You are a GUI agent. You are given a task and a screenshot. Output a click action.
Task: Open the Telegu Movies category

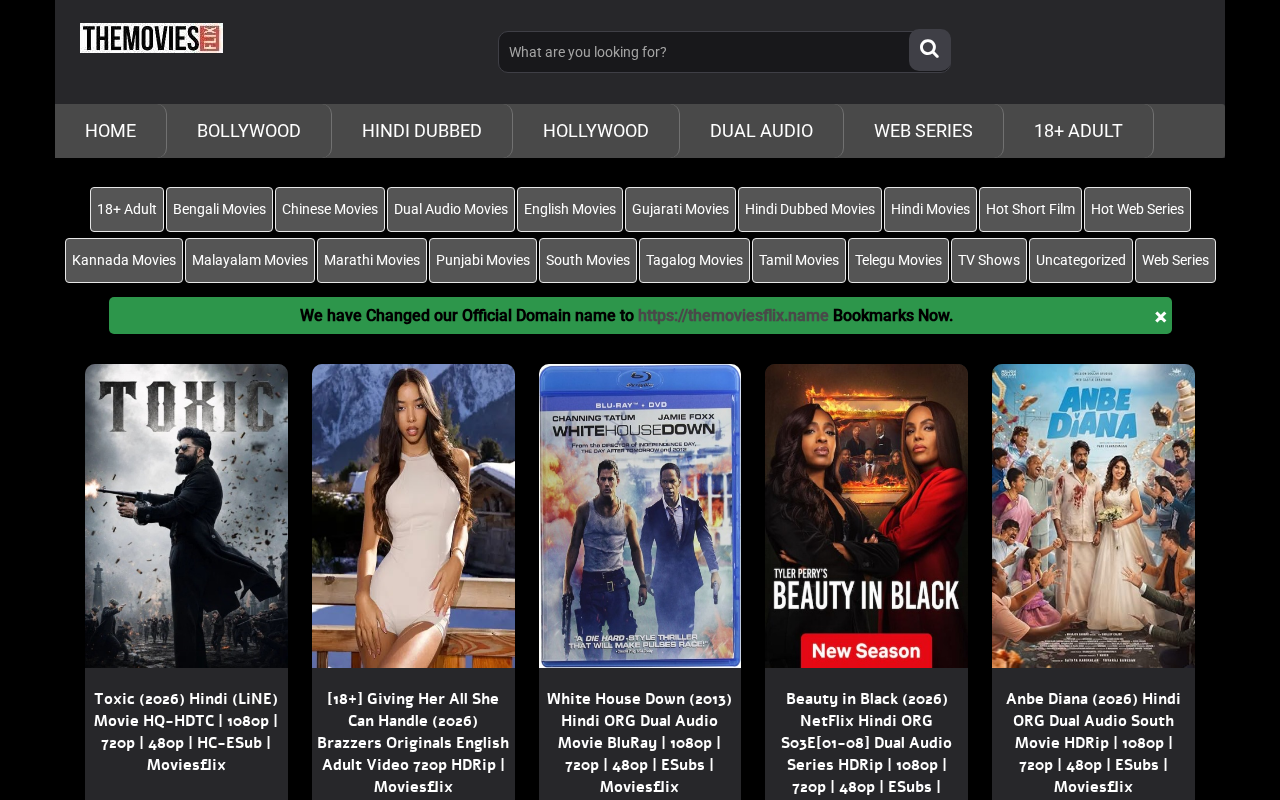coord(898,260)
